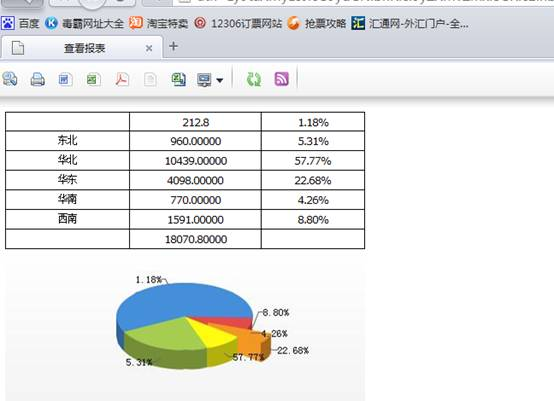554x401 pixels.
Task: Open the 12306订票网站 bookmark
Action: (x=238, y=23)
